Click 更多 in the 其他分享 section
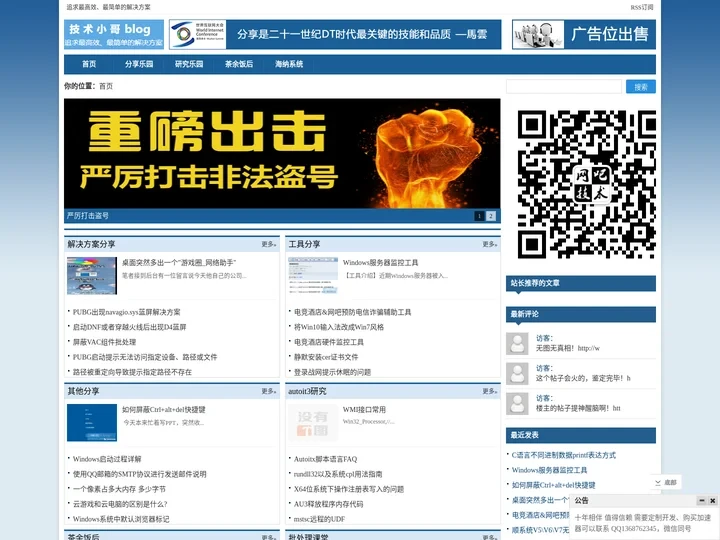Viewport: 720px width, 540px height. [x=269, y=391]
